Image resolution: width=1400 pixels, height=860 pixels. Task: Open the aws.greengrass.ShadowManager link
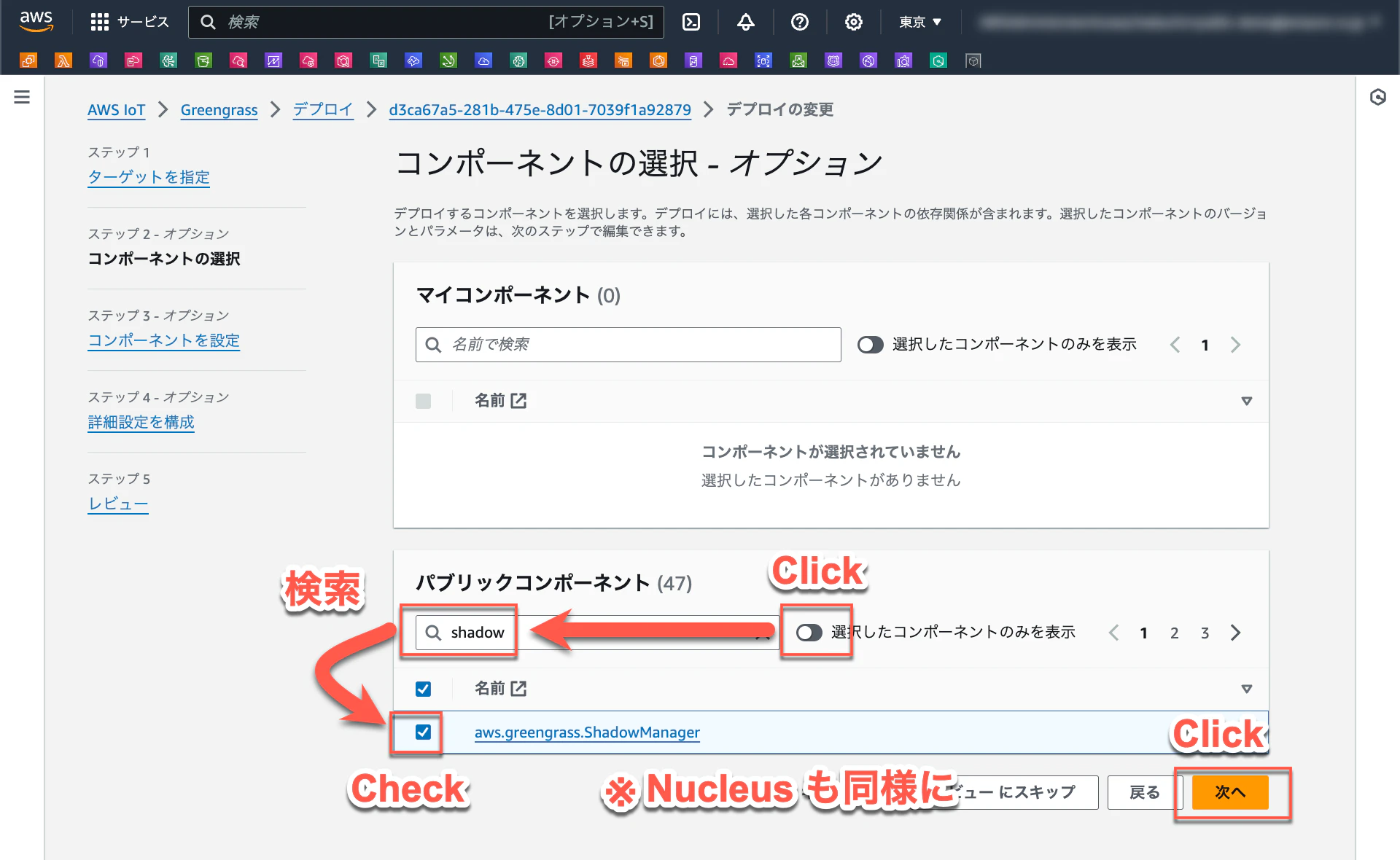click(587, 732)
